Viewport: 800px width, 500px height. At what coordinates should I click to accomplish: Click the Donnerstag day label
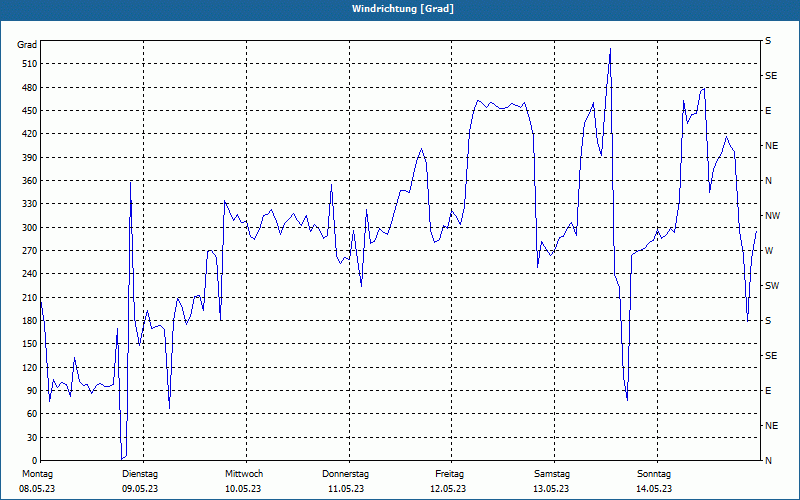(345, 474)
